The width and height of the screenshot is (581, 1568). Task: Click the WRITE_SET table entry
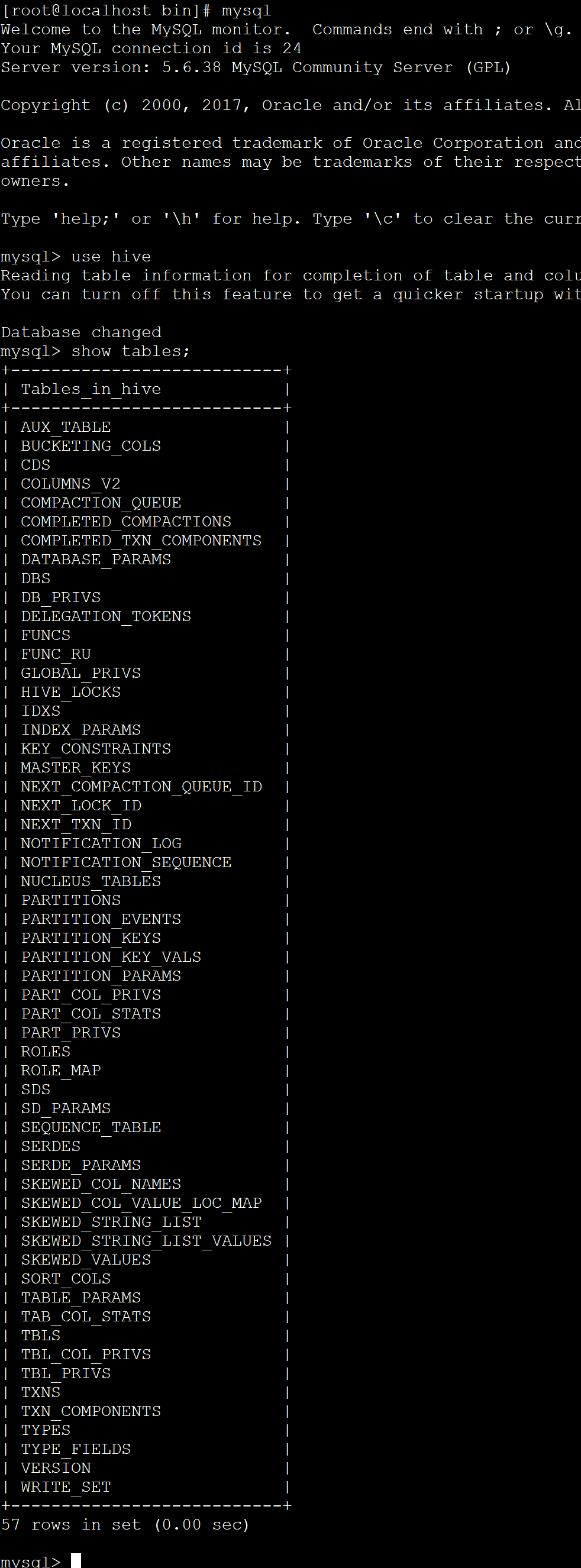[x=66, y=1487]
